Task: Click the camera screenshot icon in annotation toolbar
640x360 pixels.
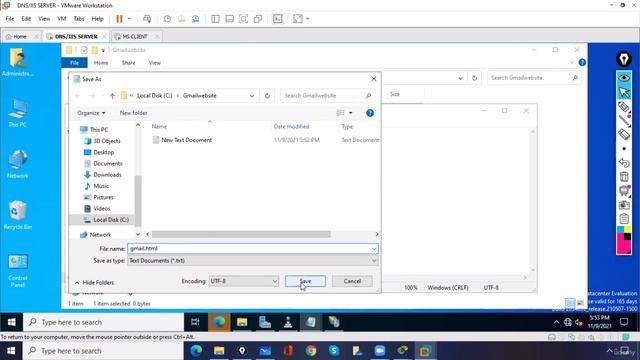Action: tap(624, 205)
